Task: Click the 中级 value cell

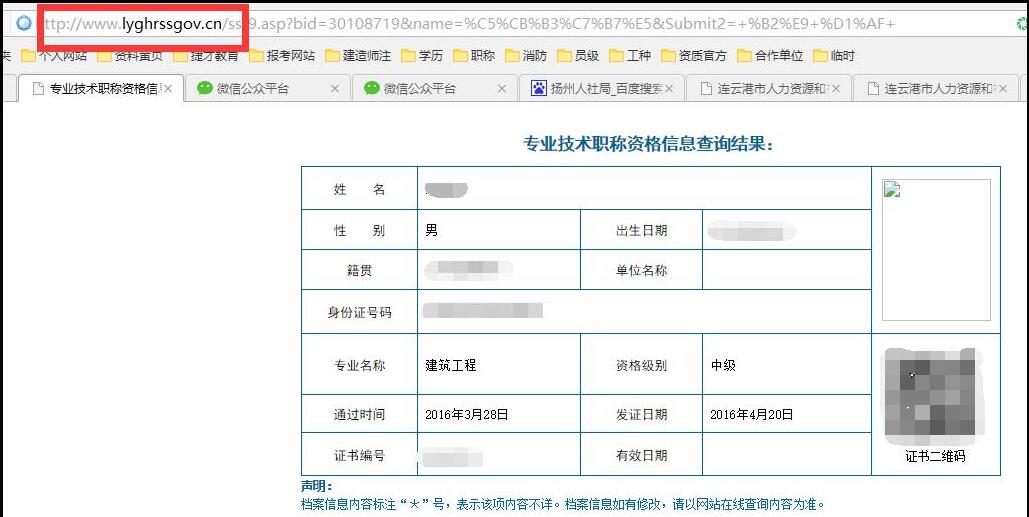Action: 787,365
